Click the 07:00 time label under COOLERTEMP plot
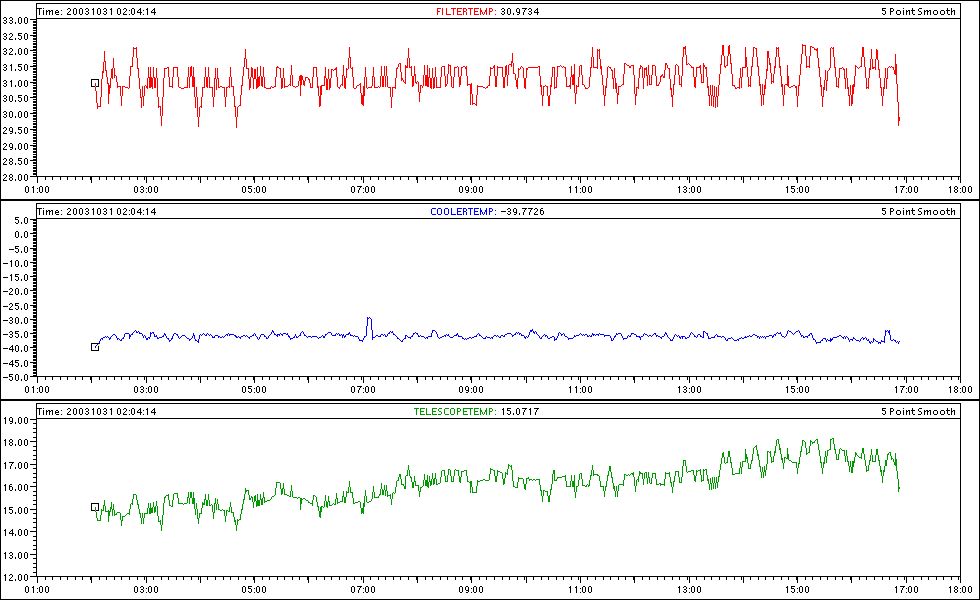980x600 pixels. [x=362, y=389]
